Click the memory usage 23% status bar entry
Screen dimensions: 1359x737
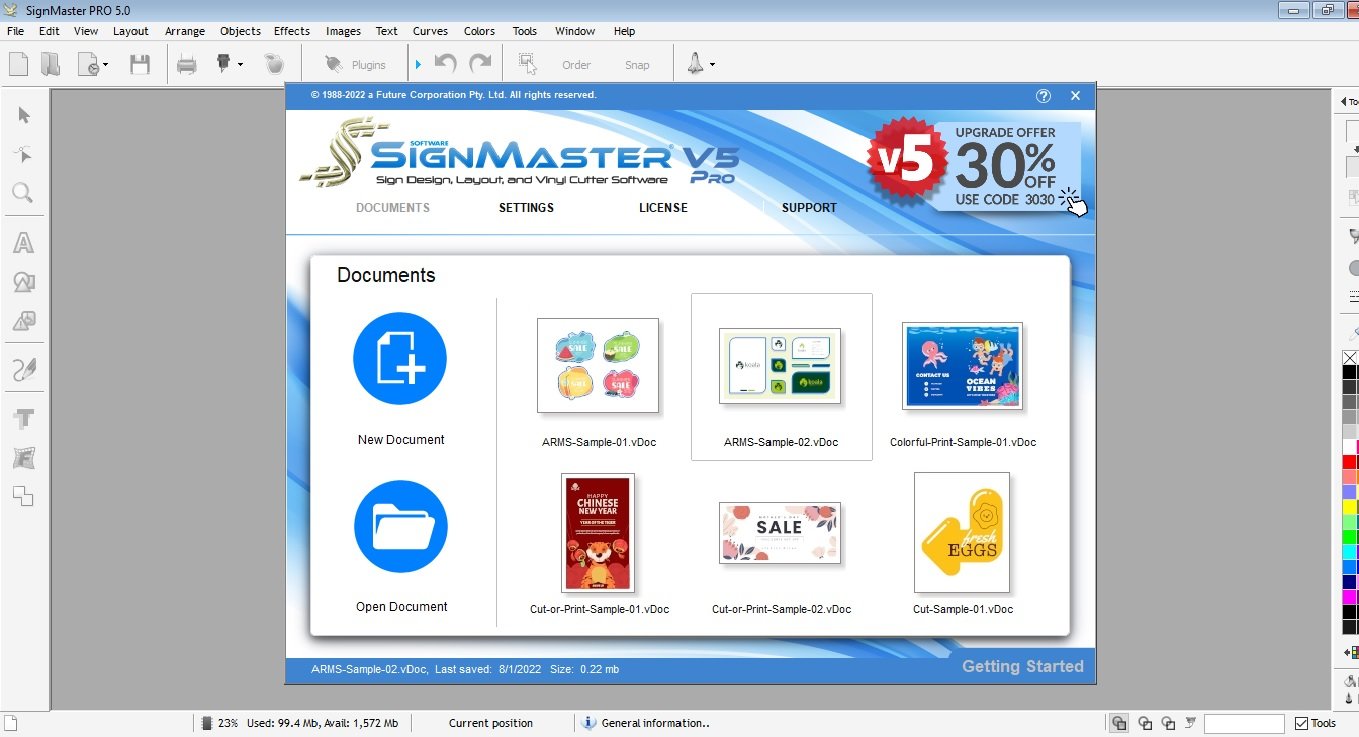(x=300, y=723)
